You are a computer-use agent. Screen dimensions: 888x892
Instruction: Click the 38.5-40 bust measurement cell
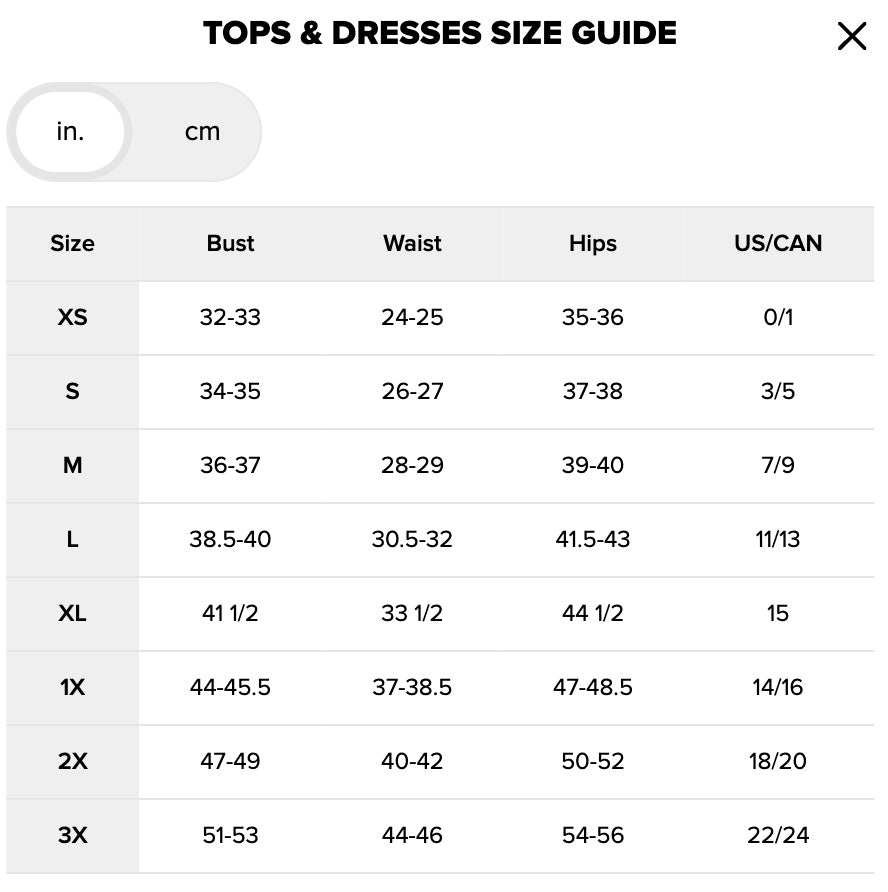point(230,539)
